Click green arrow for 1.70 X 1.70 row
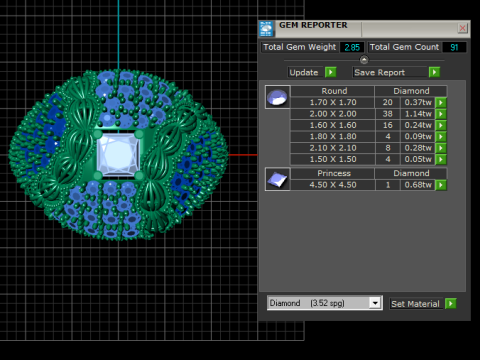 tap(441, 103)
